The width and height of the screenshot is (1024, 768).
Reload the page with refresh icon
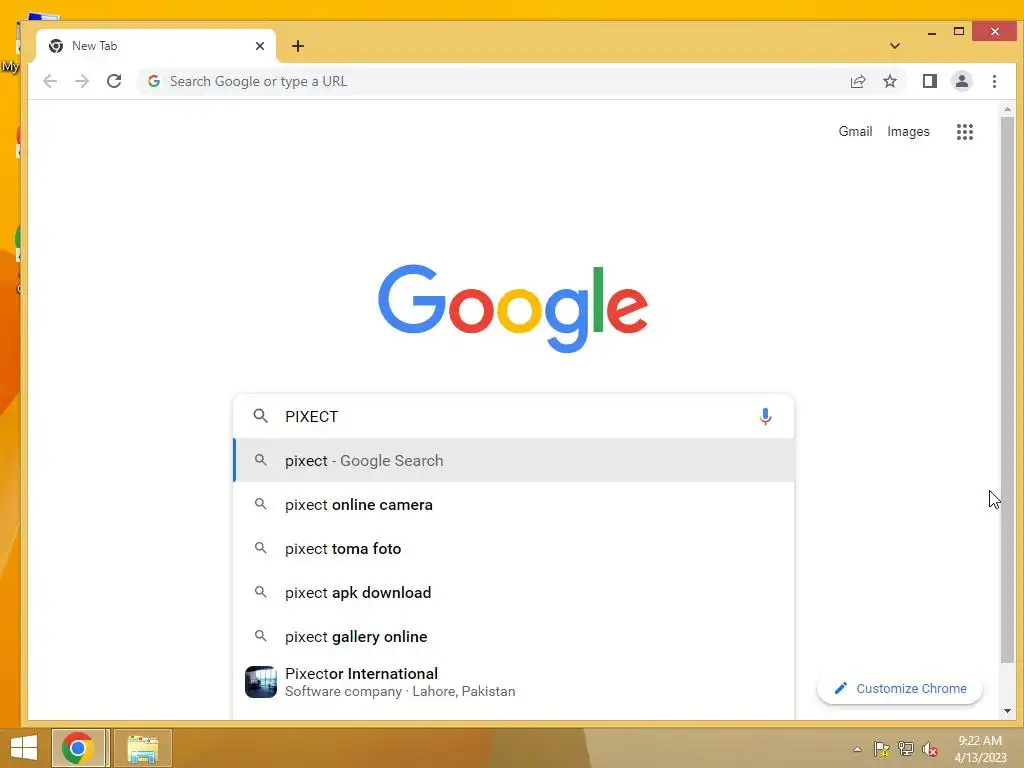click(114, 81)
